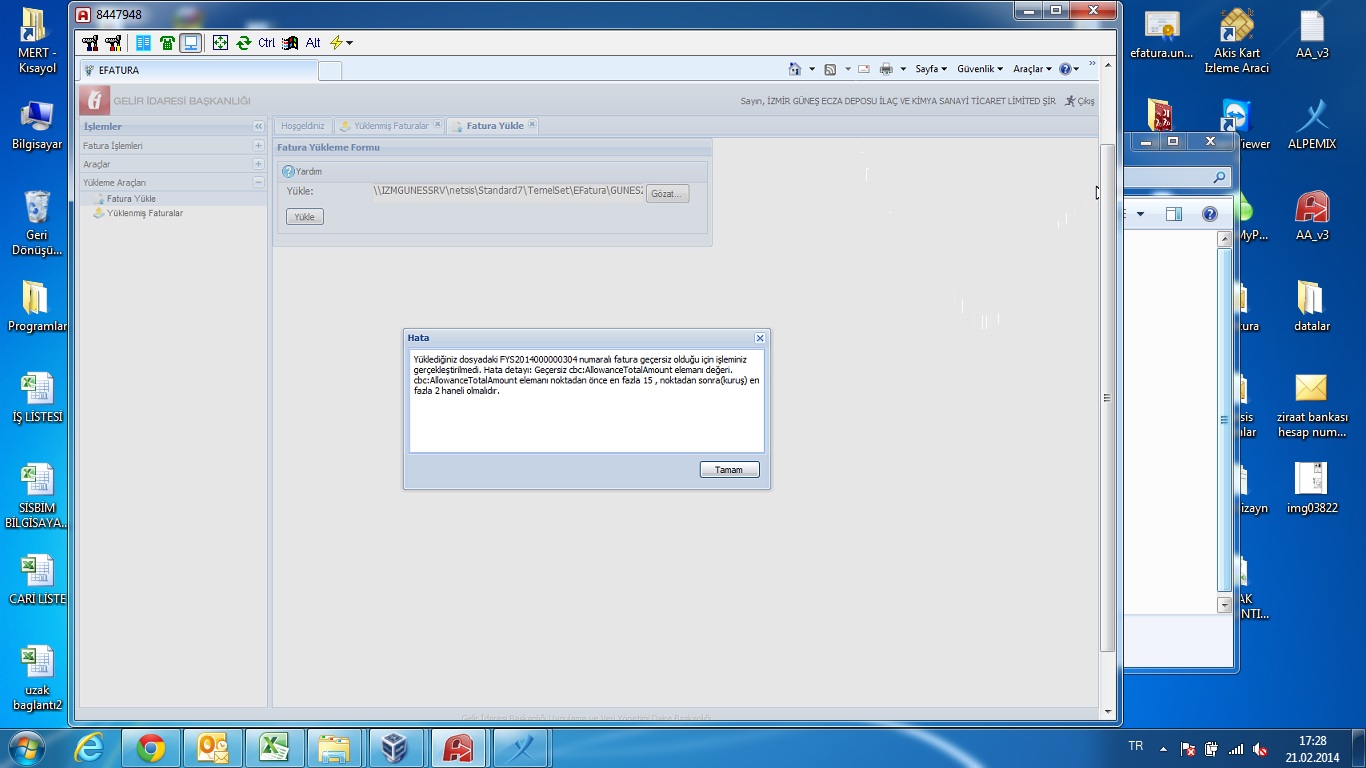
Task: Click the printer icon in browser toolbar
Action: click(885, 69)
